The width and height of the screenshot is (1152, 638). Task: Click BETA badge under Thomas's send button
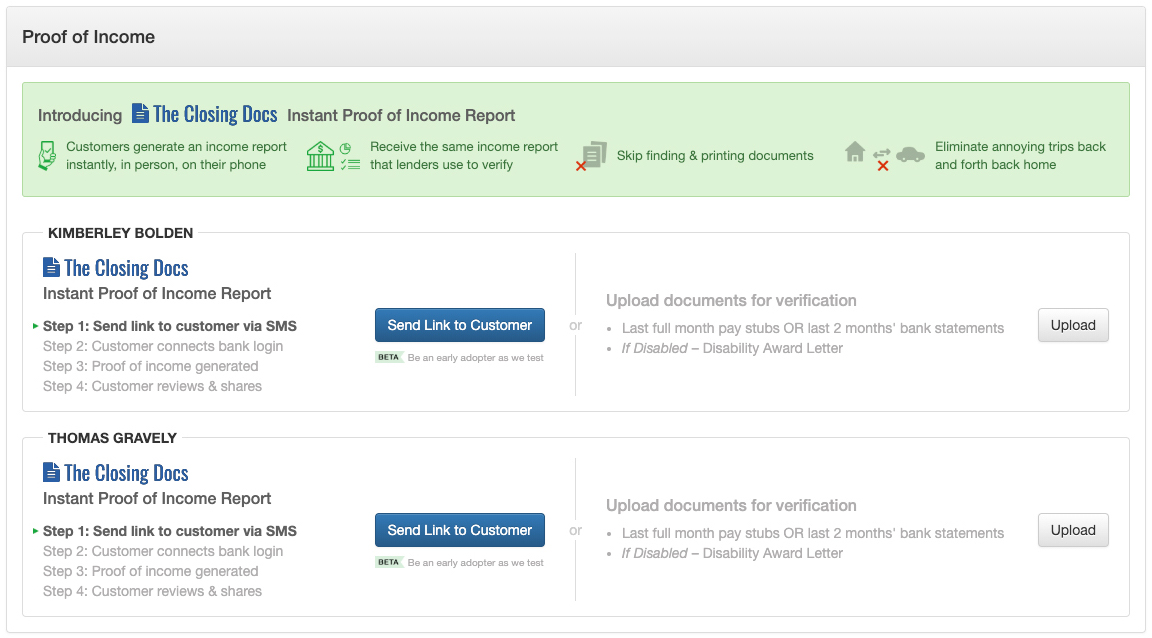click(389, 562)
